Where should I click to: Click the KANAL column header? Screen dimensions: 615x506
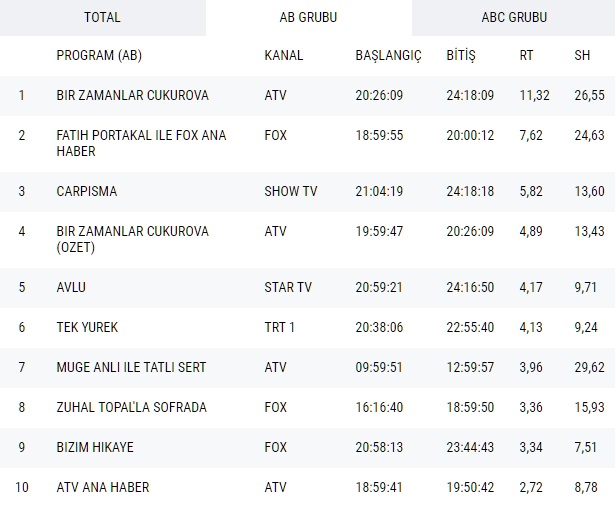click(283, 54)
